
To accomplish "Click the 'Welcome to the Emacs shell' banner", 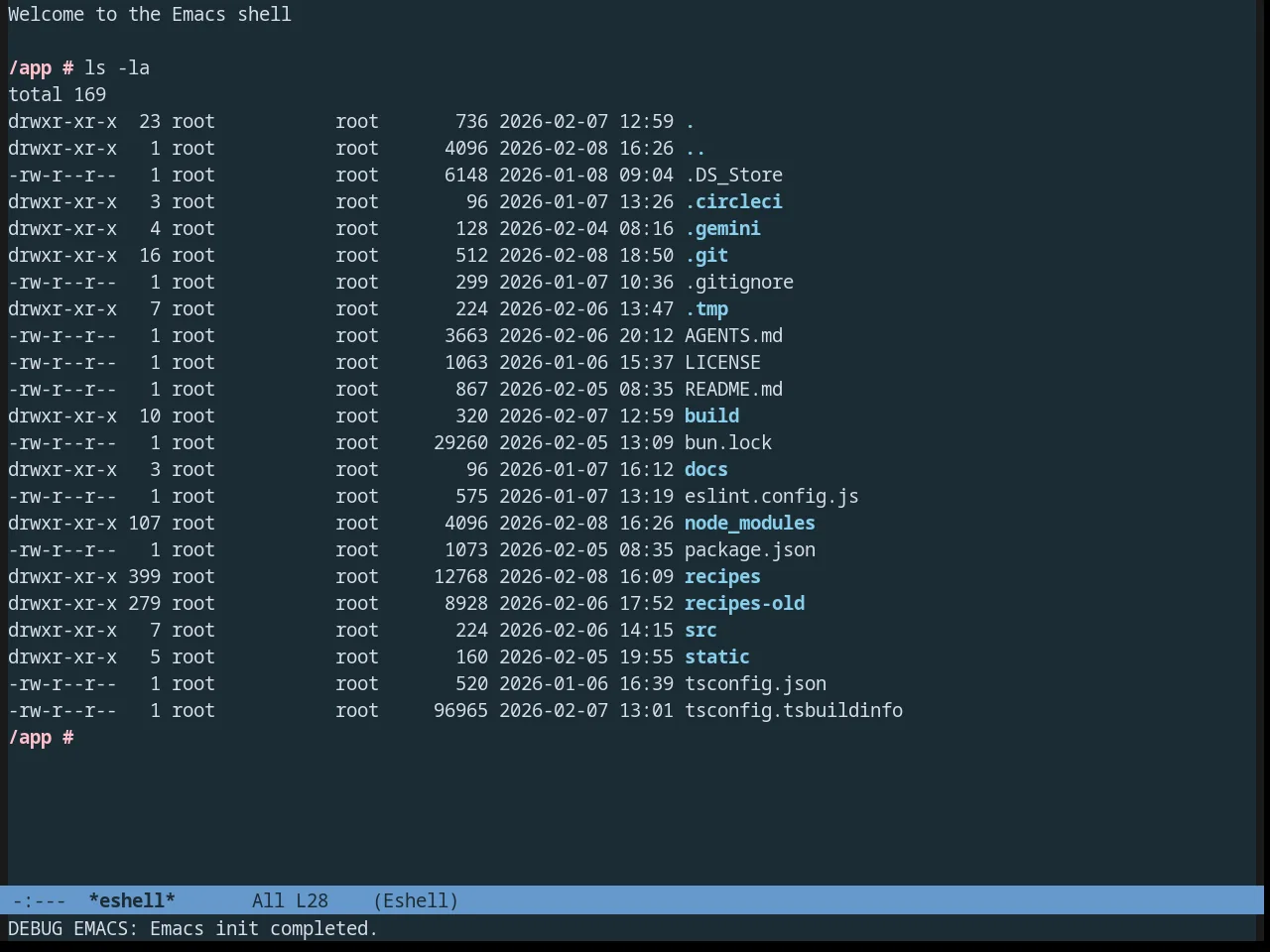I will tap(150, 14).
